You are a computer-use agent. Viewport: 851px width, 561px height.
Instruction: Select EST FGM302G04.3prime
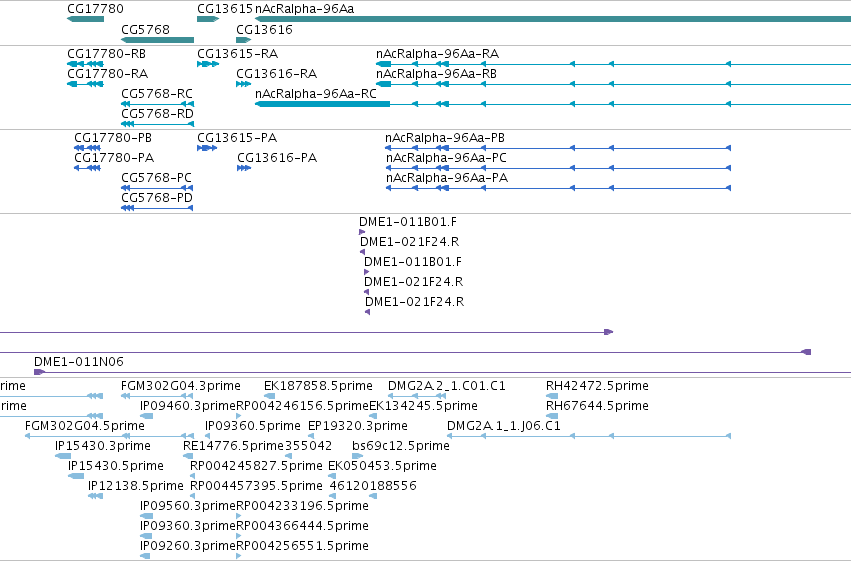tap(181, 386)
